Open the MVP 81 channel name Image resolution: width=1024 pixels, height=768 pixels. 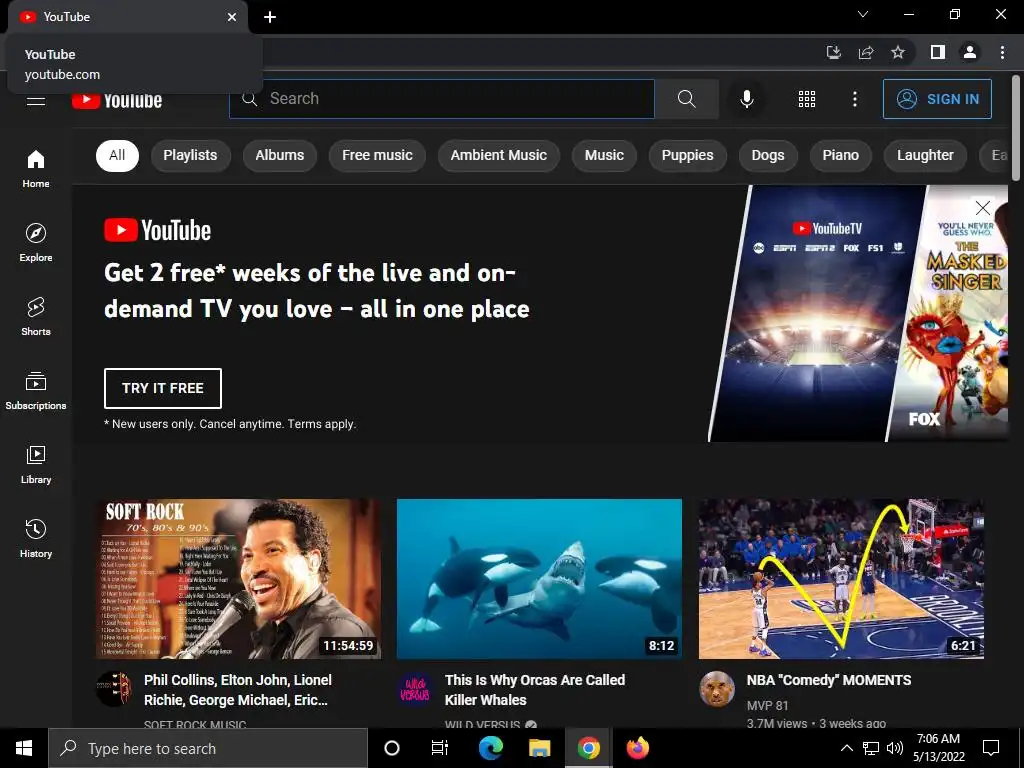(767, 705)
